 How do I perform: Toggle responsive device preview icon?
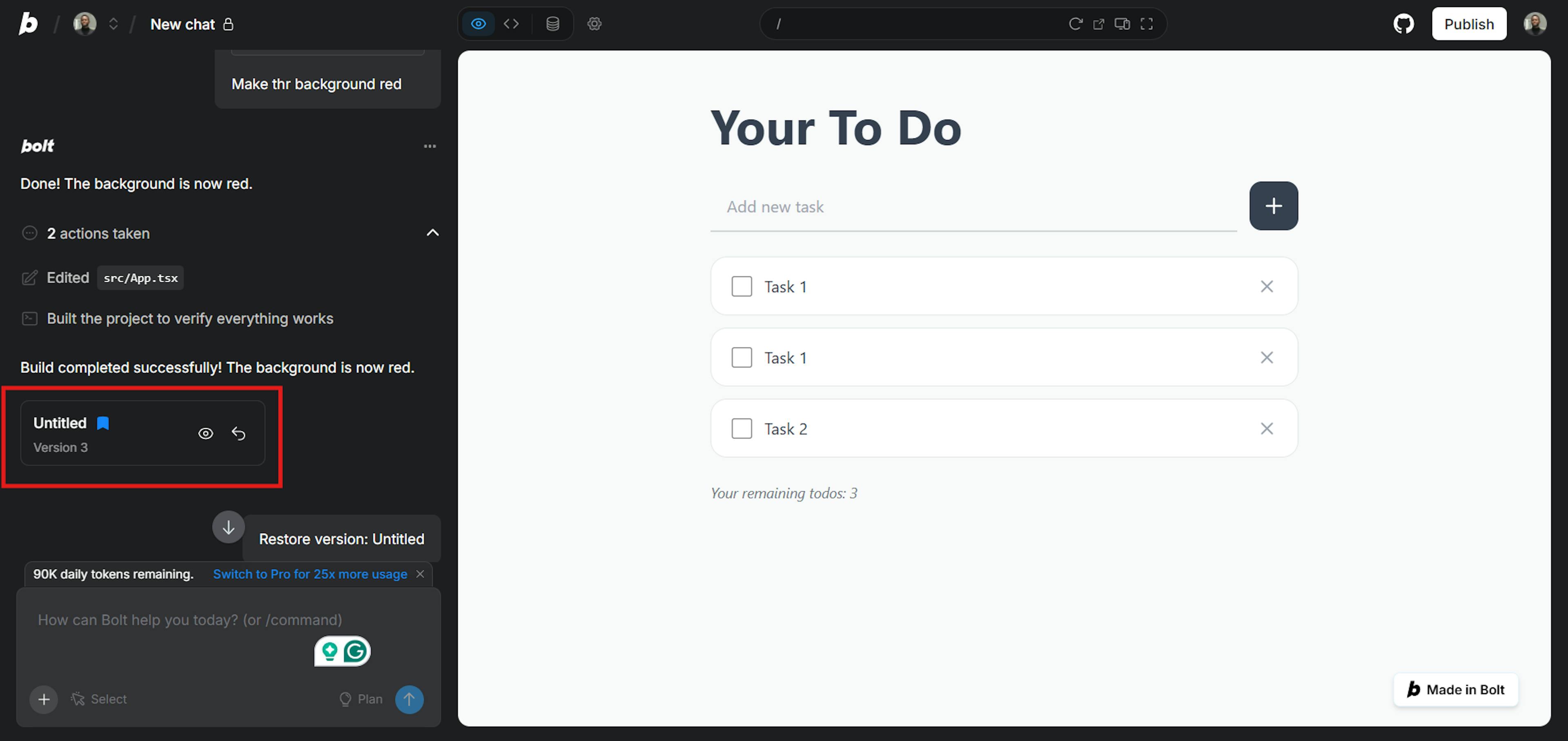1122,24
